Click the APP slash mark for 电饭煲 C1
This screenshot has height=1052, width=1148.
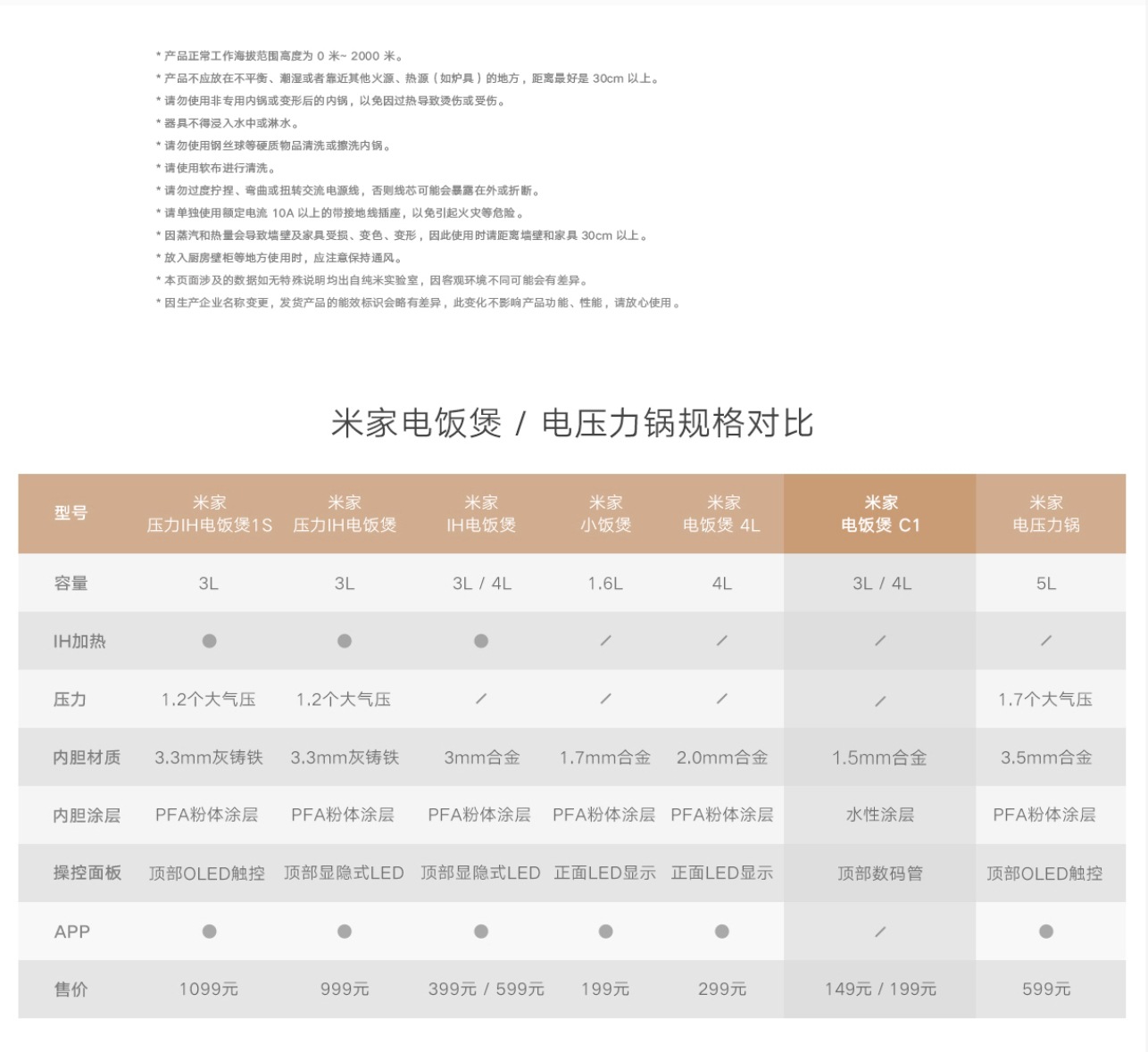[x=880, y=932]
